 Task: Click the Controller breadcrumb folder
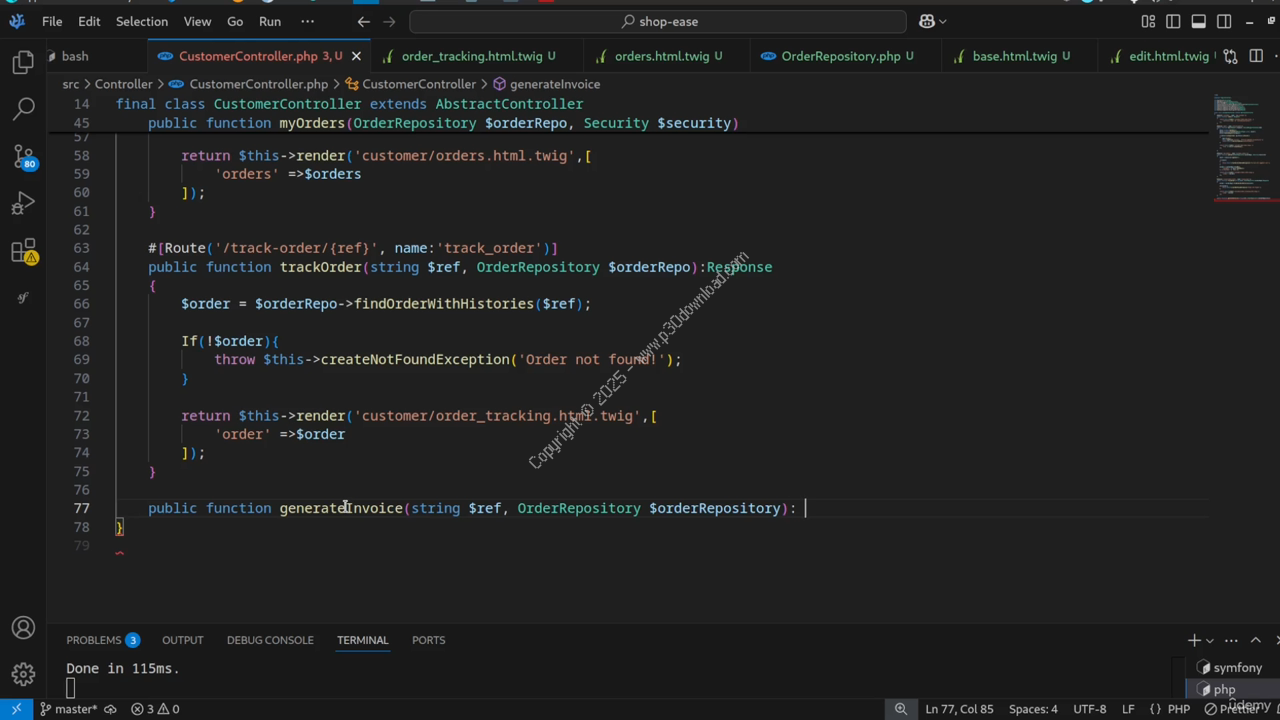pos(123,84)
